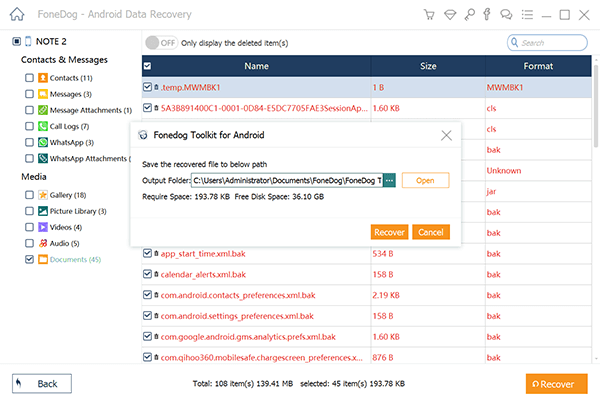This screenshot has height=402, width=600.
Task: Toggle the NOTE 2 device checkbox
Action: coord(16,41)
